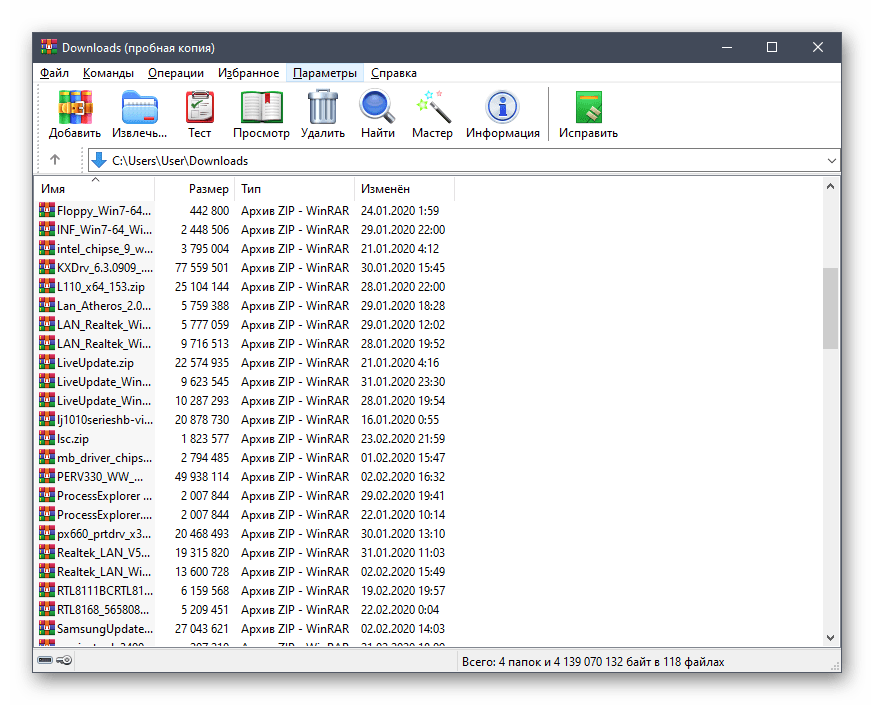Viewport: 874px width, 705px height.
Task: Click the blue download arrow in address bar
Action: 99,160
